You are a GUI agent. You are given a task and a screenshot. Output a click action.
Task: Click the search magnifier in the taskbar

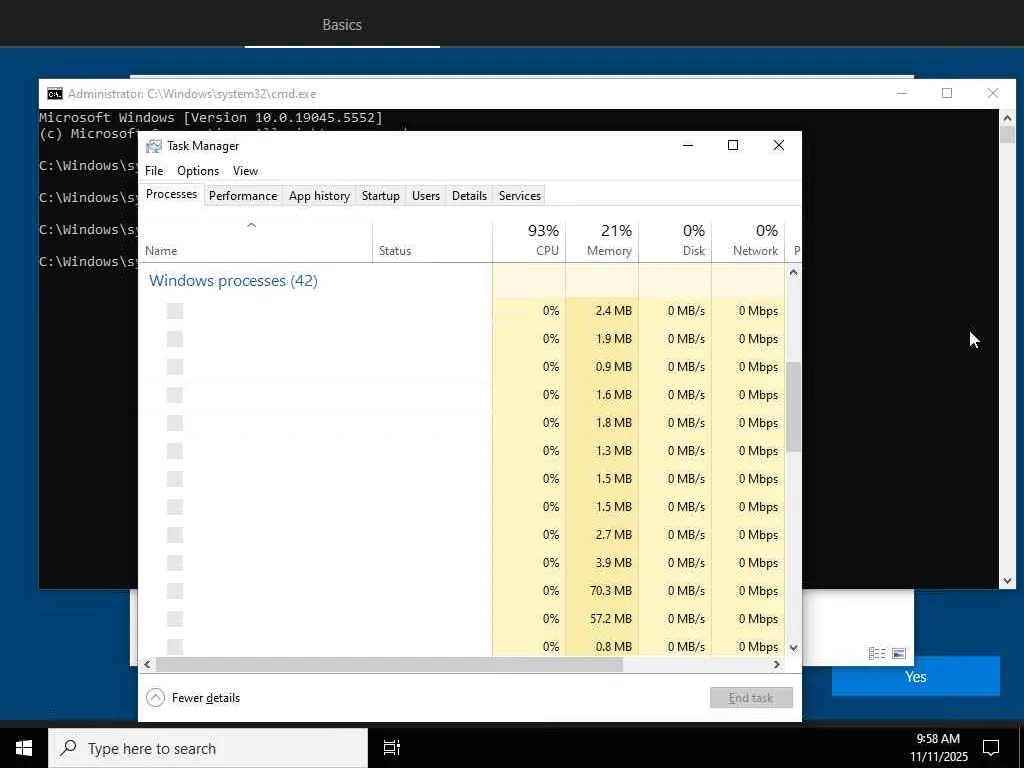point(69,748)
